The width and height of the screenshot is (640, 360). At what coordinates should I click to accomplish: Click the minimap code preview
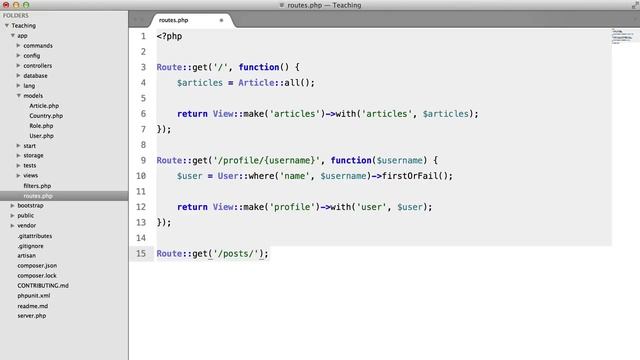click(622, 36)
